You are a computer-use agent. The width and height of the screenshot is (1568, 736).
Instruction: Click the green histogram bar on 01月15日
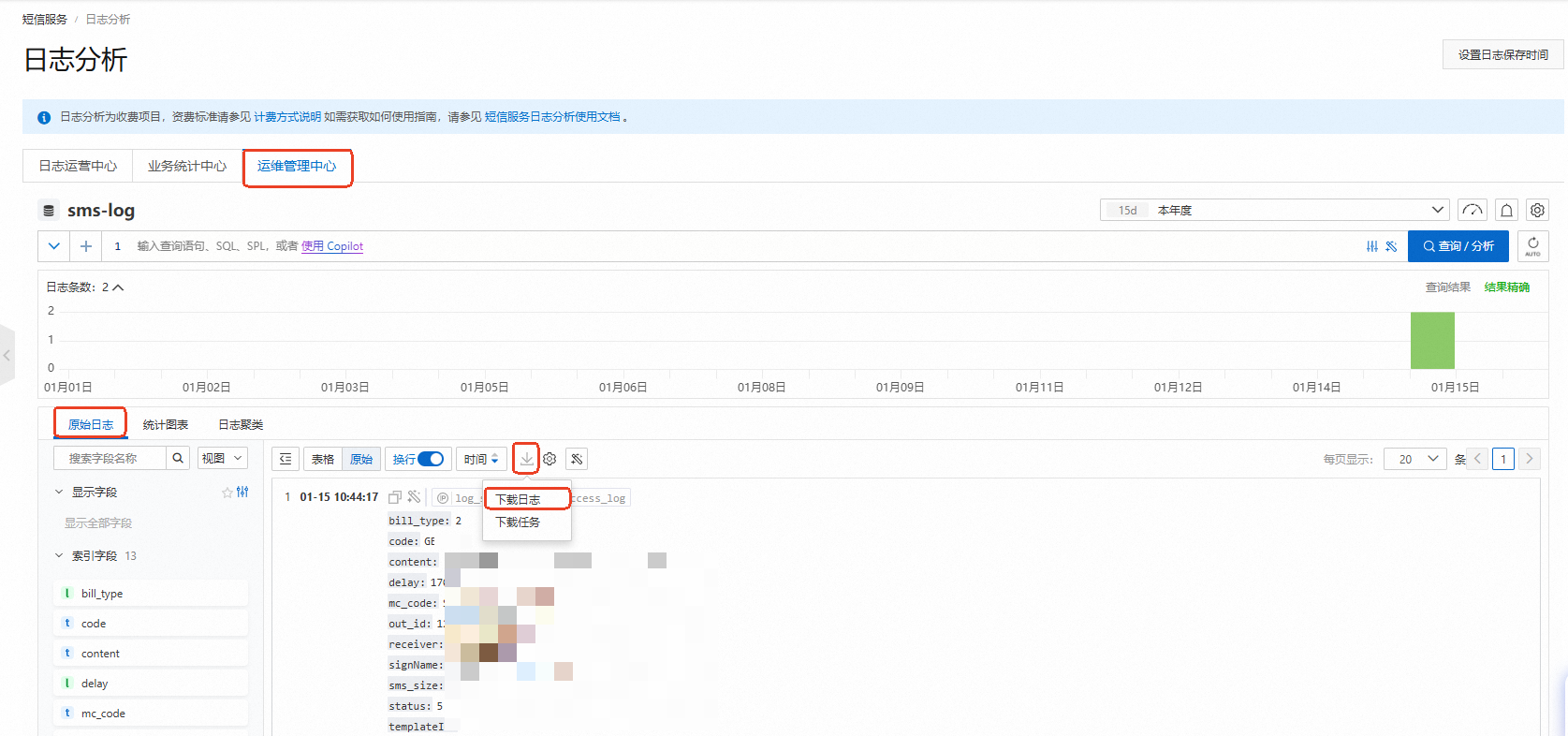(1432, 340)
